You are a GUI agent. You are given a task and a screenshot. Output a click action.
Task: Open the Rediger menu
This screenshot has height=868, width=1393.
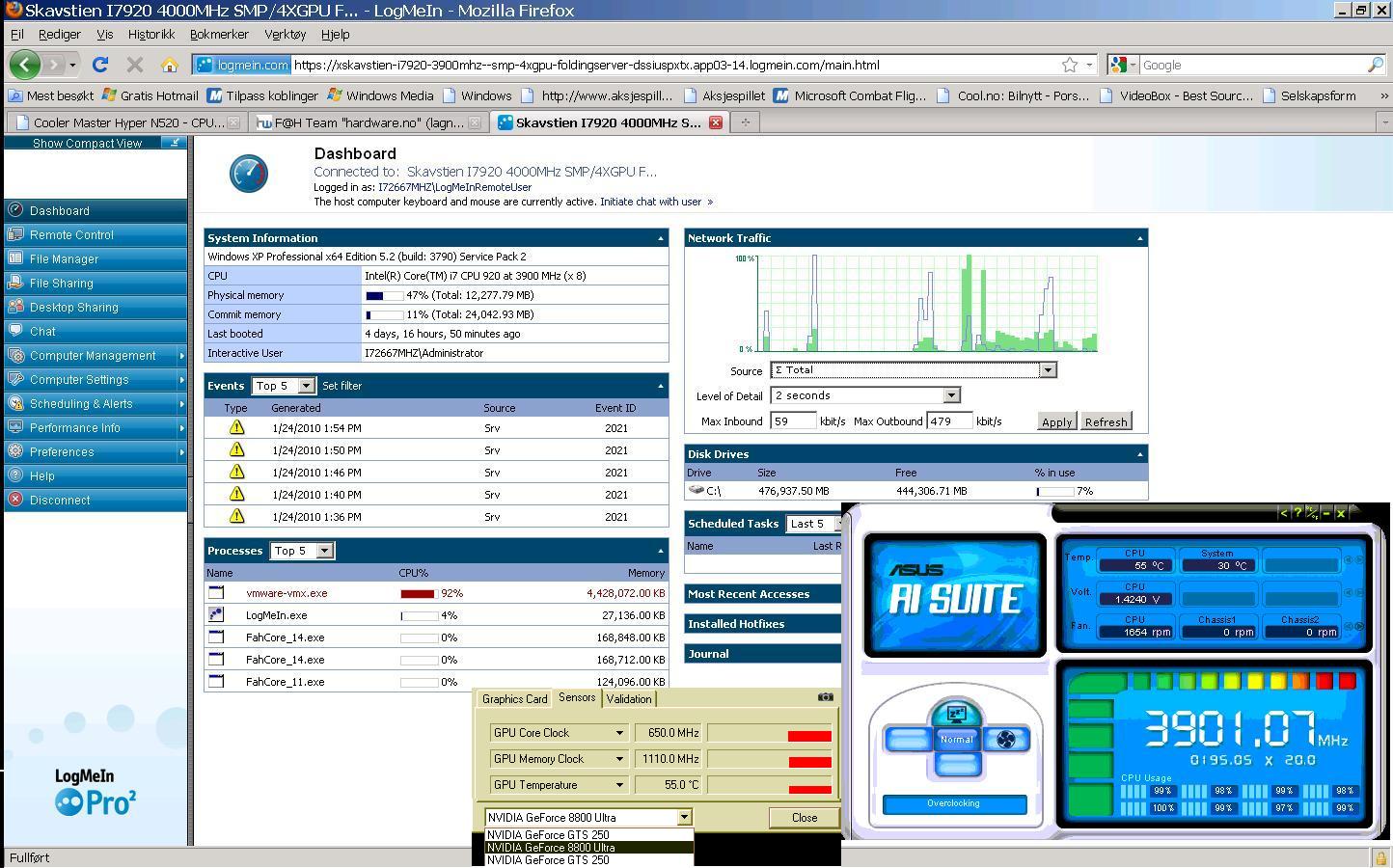tap(60, 34)
